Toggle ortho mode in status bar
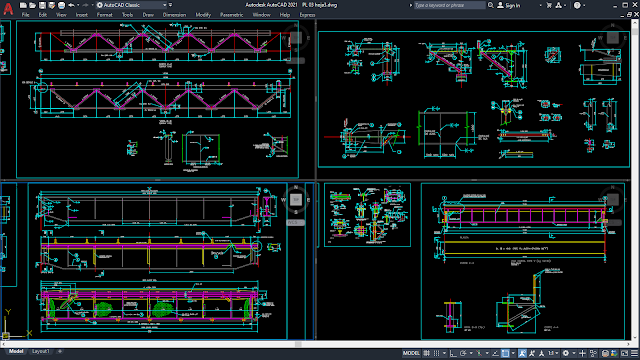640x360 pixels. click(x=453, y=353)
